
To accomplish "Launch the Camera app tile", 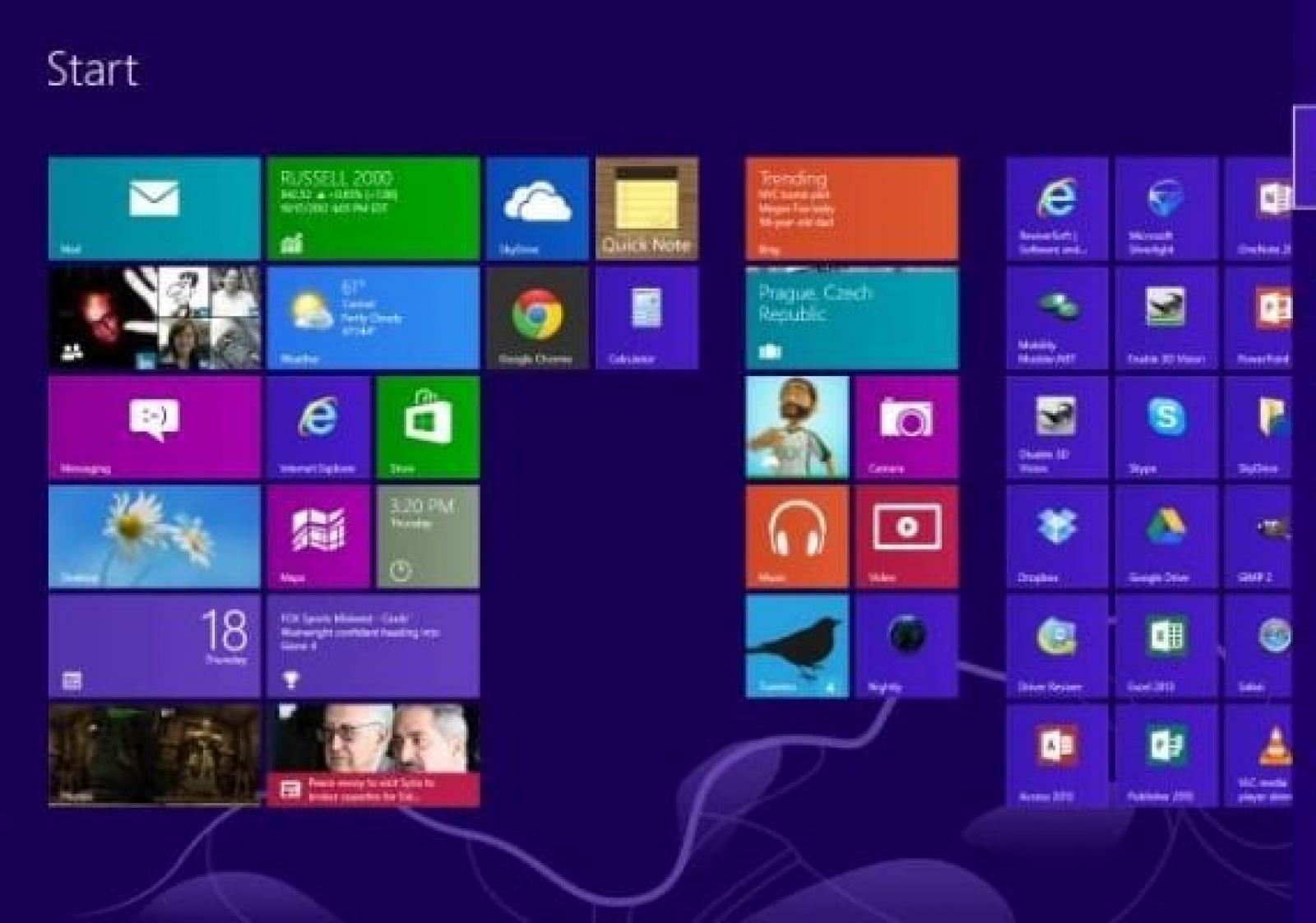I will point(906,427).
